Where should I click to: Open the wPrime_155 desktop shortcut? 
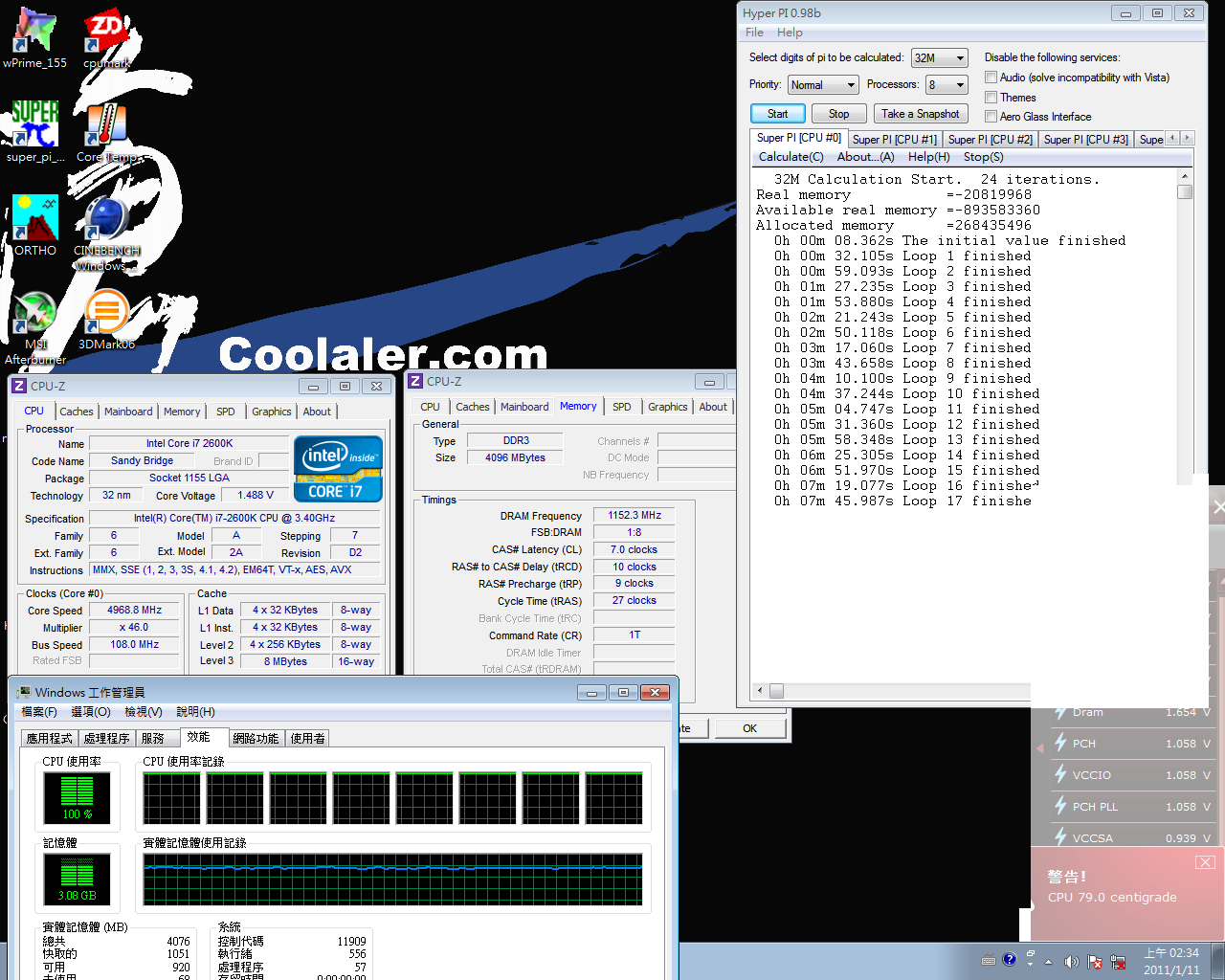click(x=34, y=38)
